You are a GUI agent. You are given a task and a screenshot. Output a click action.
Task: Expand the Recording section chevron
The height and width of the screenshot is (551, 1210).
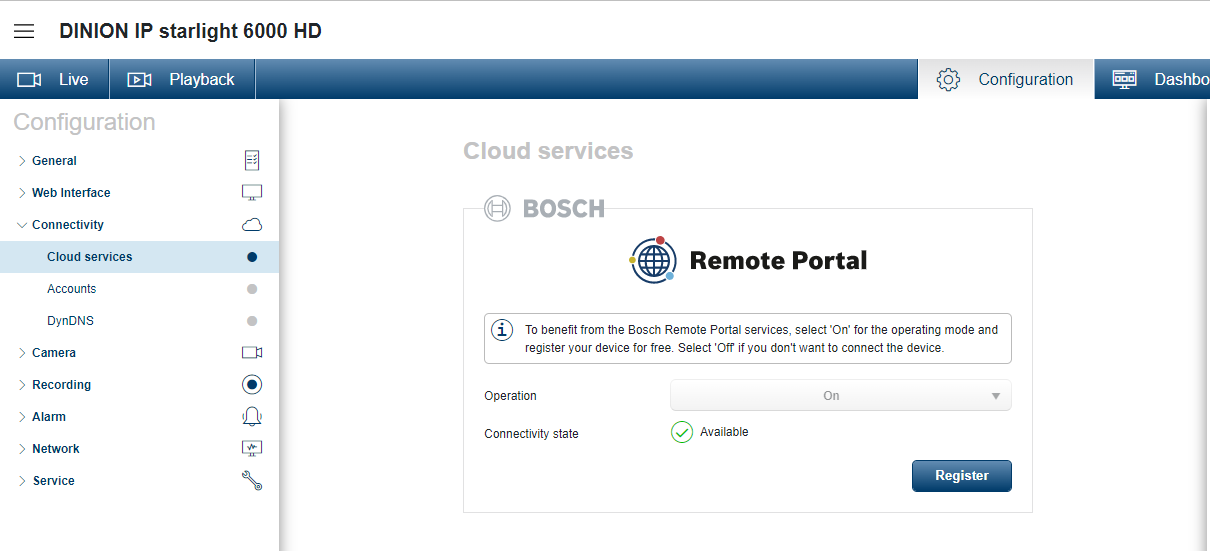(22, 385)
